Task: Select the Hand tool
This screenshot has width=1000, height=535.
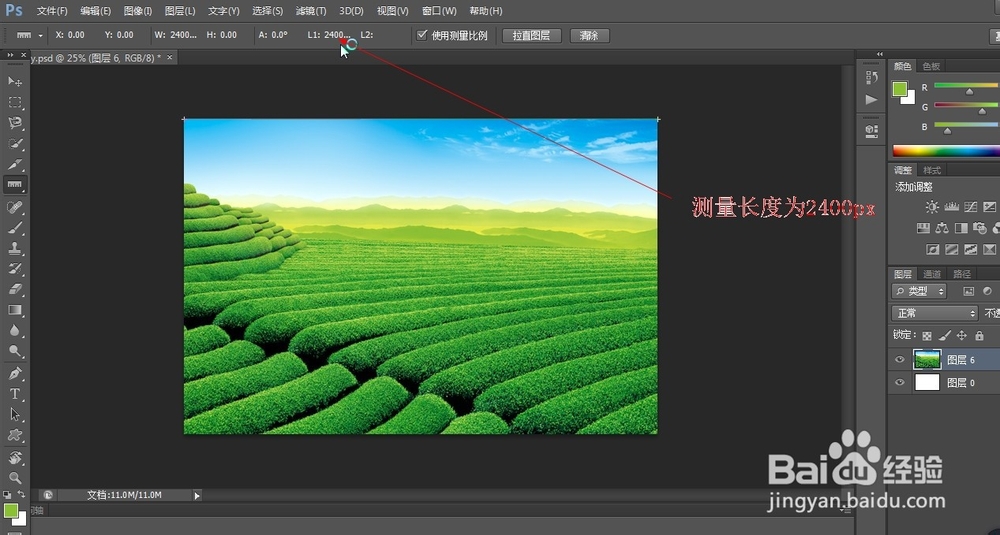Action: [x=15, y=457]
